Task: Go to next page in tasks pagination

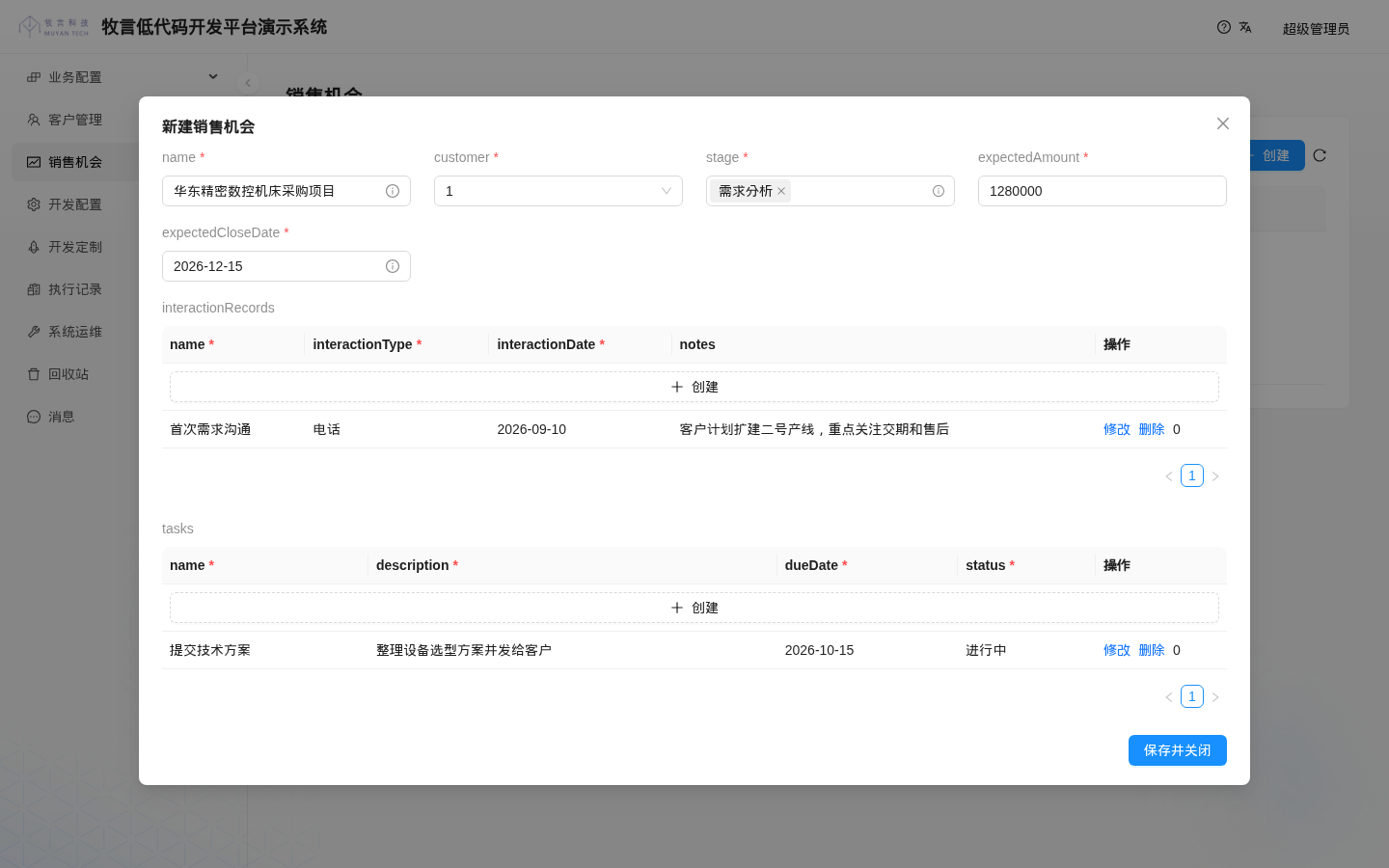Action: tap(1215, 697)
